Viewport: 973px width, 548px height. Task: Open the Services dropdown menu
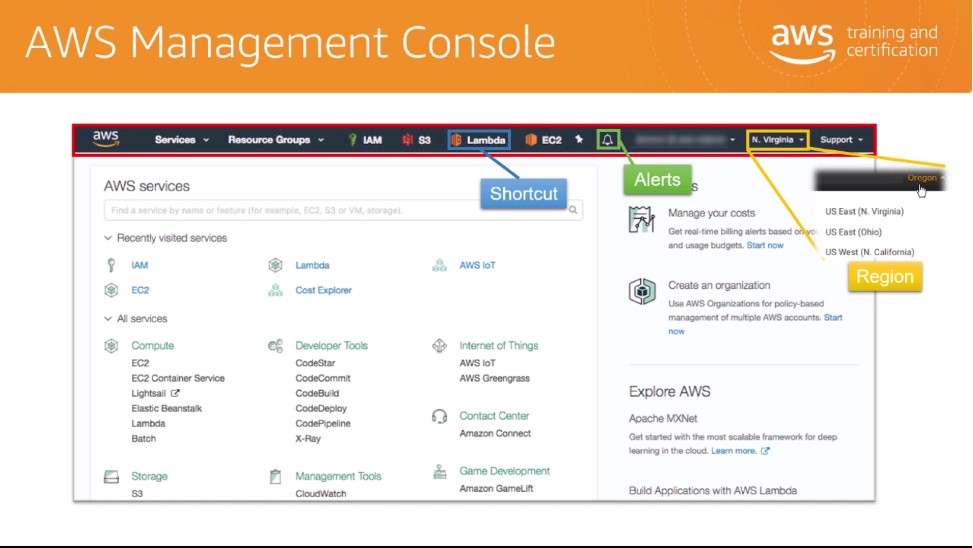(x=182, y=140)
